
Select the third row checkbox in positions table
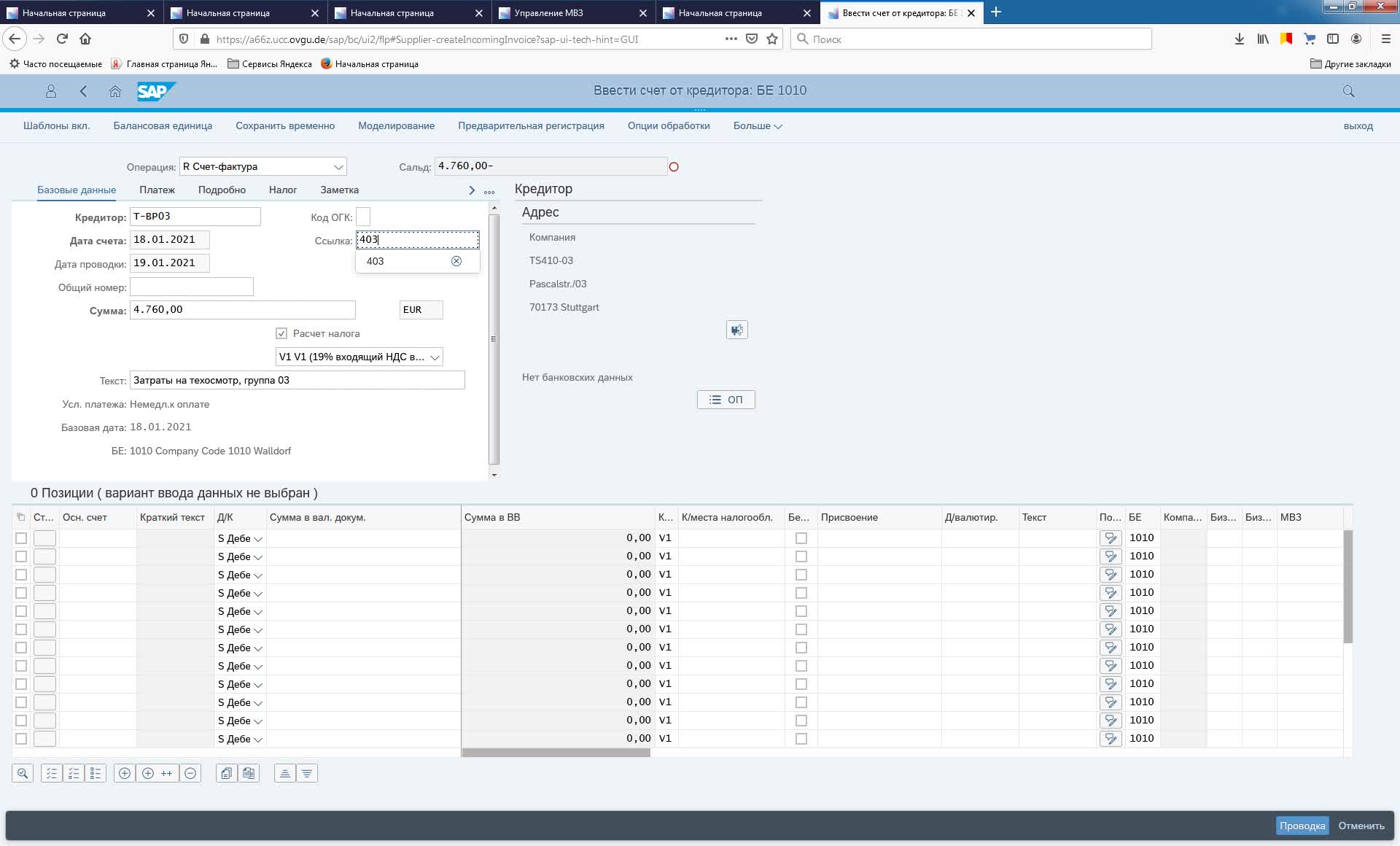click(21, 575)
